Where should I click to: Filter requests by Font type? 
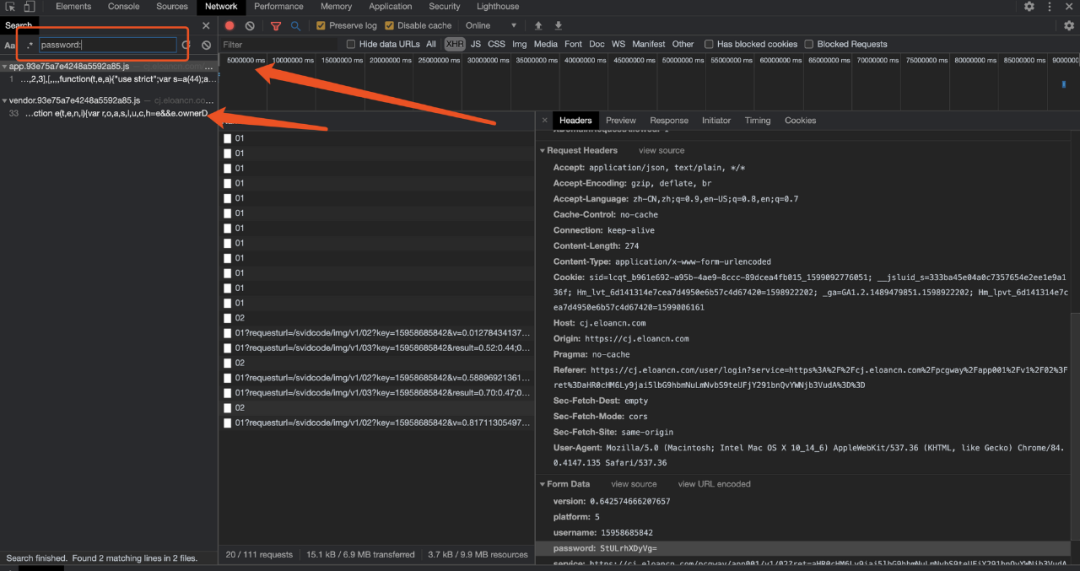pos(573,44)
